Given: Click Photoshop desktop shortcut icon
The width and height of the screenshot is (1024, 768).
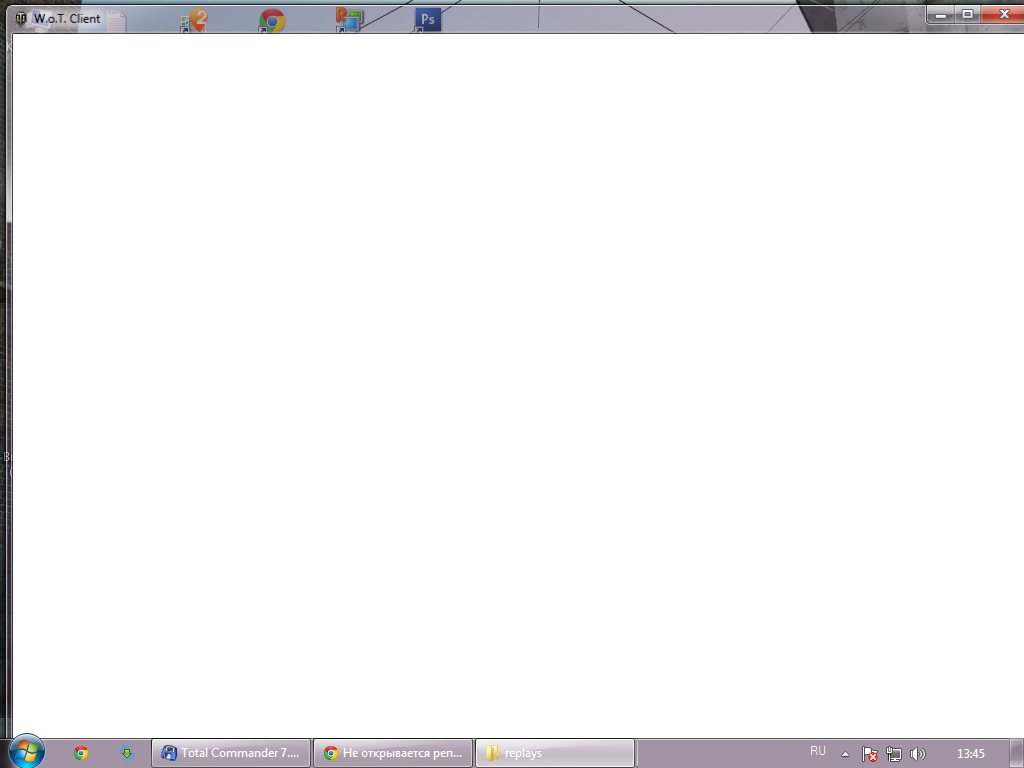Looking at the screenshot, I should 428,20.
